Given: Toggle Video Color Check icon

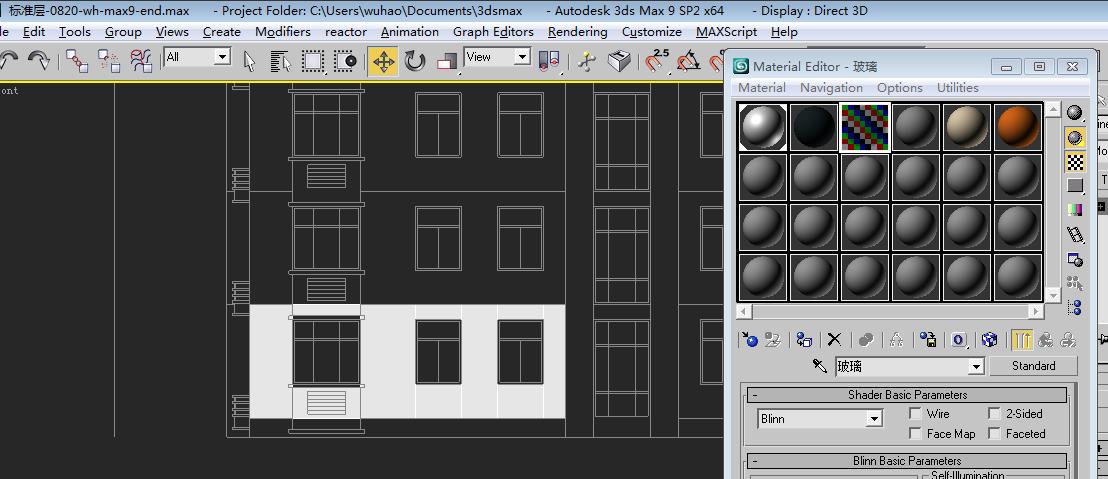Looking at the screenshot, I should [x=1075, y=210].
